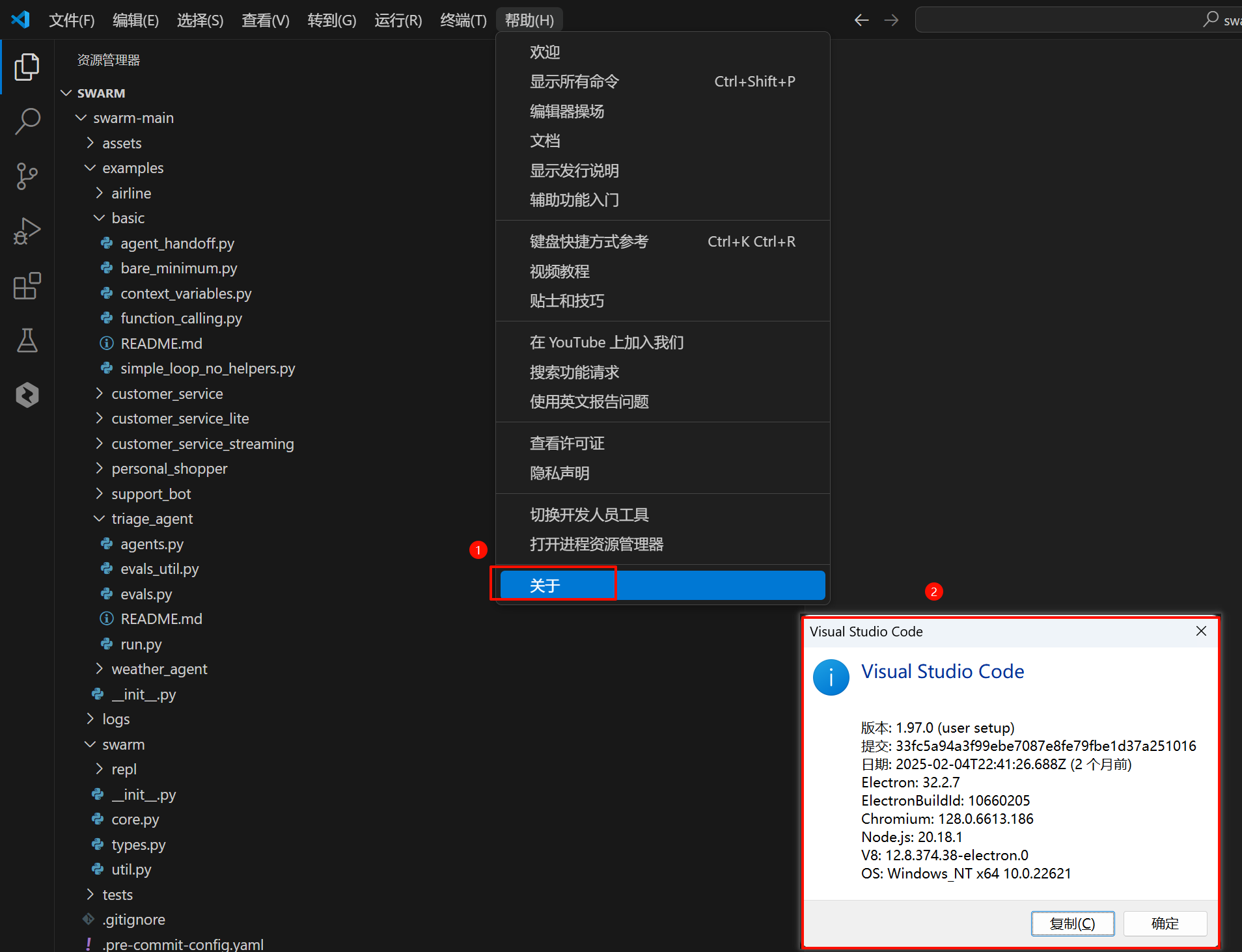The width and height of the screenshot is (1242, 952).
Task: Choose 显示所有命令 menu entry
Action: pos(574,81)
